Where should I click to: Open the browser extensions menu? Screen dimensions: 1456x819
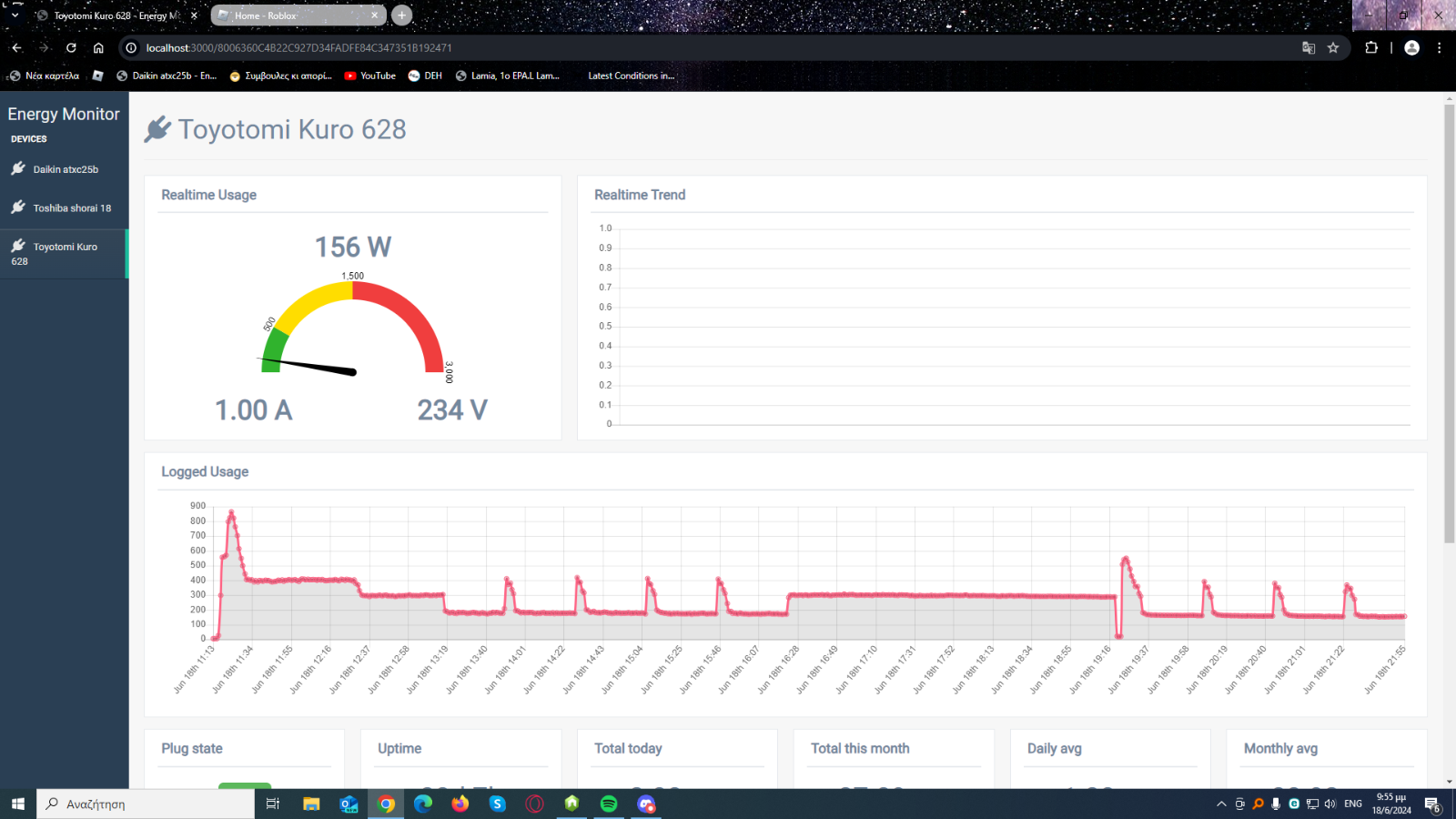point(1371,47)
